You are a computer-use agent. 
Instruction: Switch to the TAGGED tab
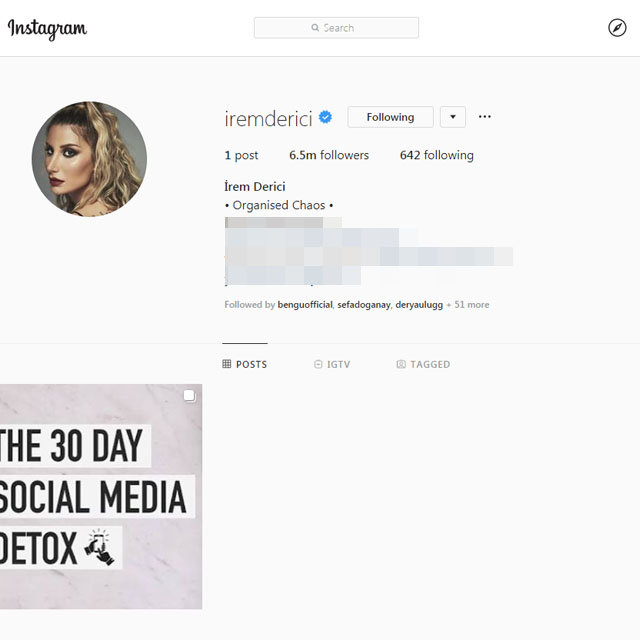click(x=423, y=364)
